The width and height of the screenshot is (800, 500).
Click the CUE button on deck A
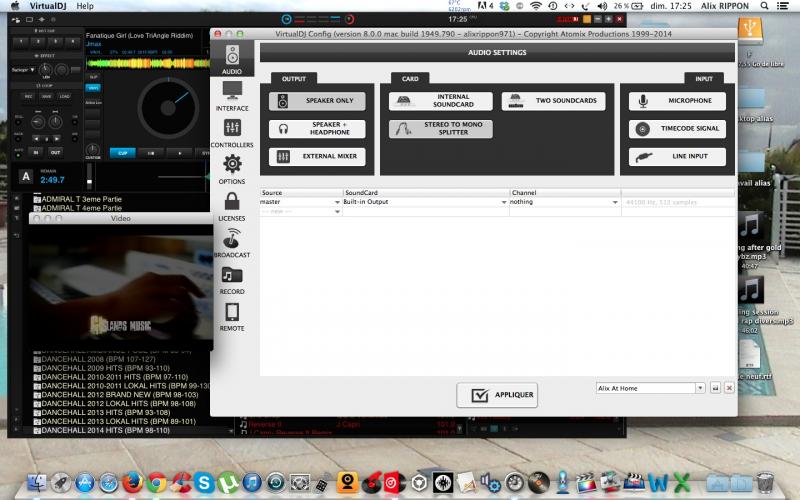point(122,153)
